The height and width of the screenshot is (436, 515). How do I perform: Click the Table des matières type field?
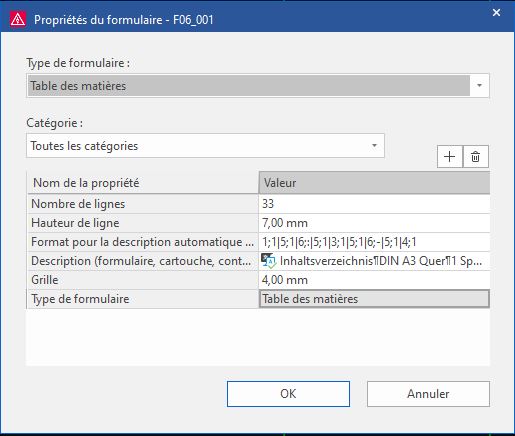tap(258, 86)
